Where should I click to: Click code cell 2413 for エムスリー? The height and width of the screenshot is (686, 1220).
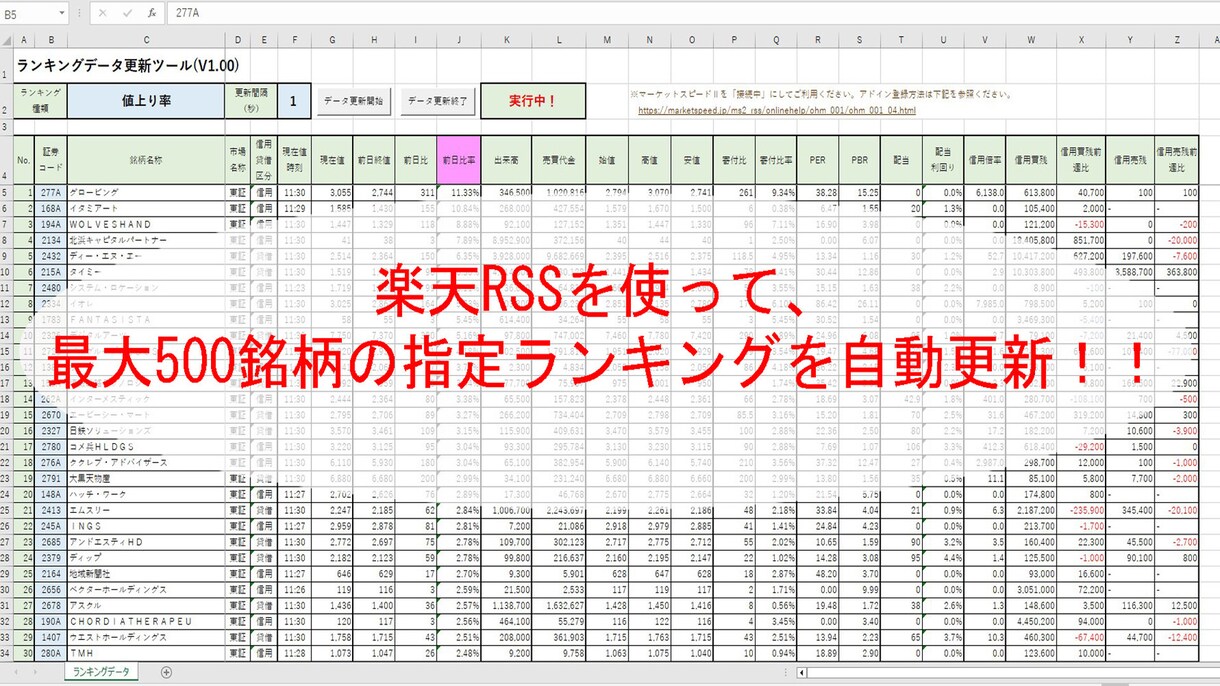coord(51,509)
